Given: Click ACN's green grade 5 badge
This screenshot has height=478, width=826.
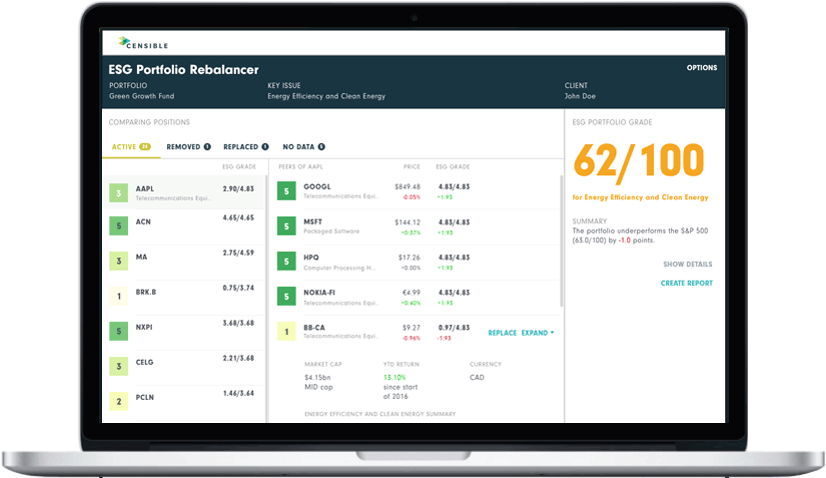Looking at the screenshot, I should tap(119, 226).
